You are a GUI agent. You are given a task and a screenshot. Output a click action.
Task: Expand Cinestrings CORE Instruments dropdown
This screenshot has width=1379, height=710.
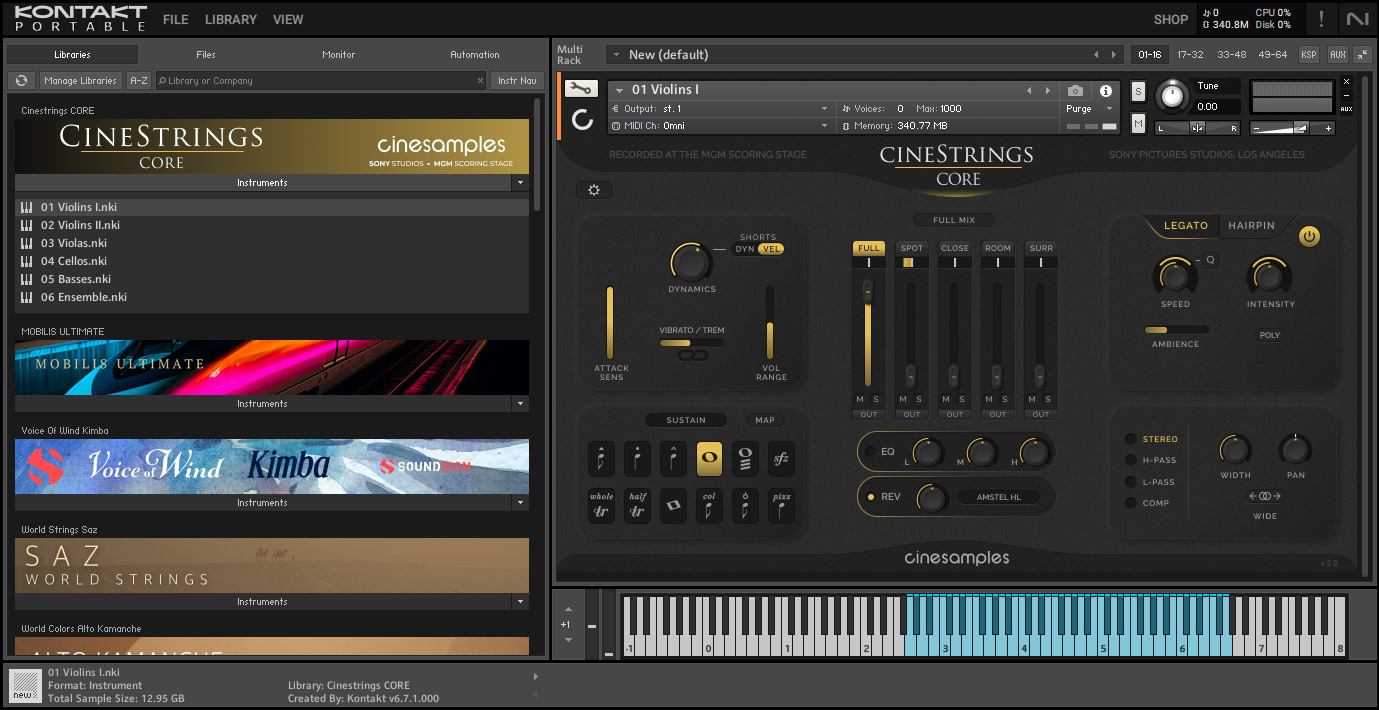pos(519,183)
